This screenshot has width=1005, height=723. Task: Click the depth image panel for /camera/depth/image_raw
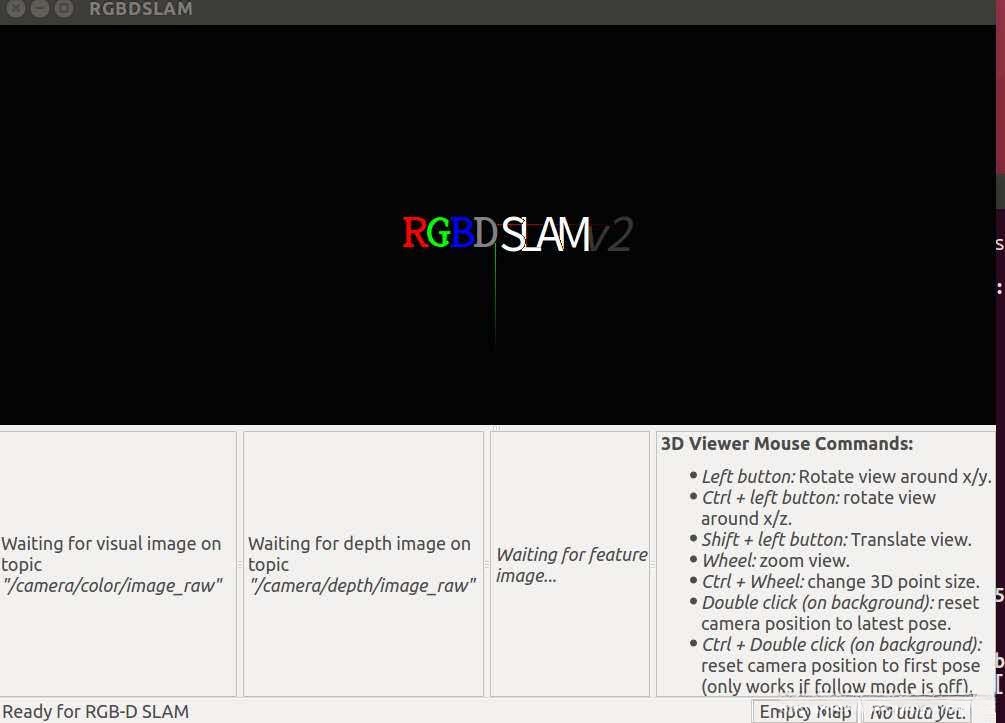coord(363,563)
